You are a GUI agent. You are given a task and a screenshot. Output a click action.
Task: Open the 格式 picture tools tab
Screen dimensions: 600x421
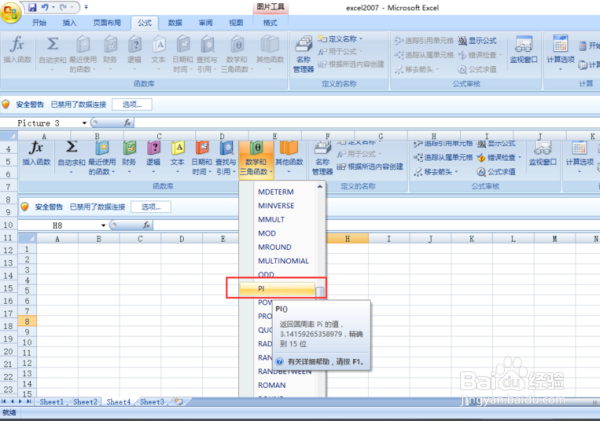tap(270, 23)
